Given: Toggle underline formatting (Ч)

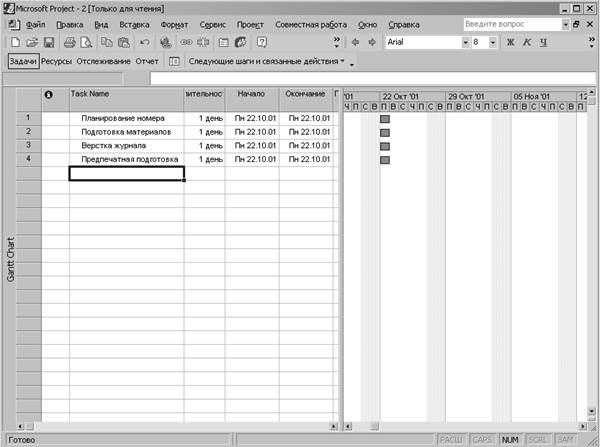Looking at the screenshot, I should coord(543,42).
